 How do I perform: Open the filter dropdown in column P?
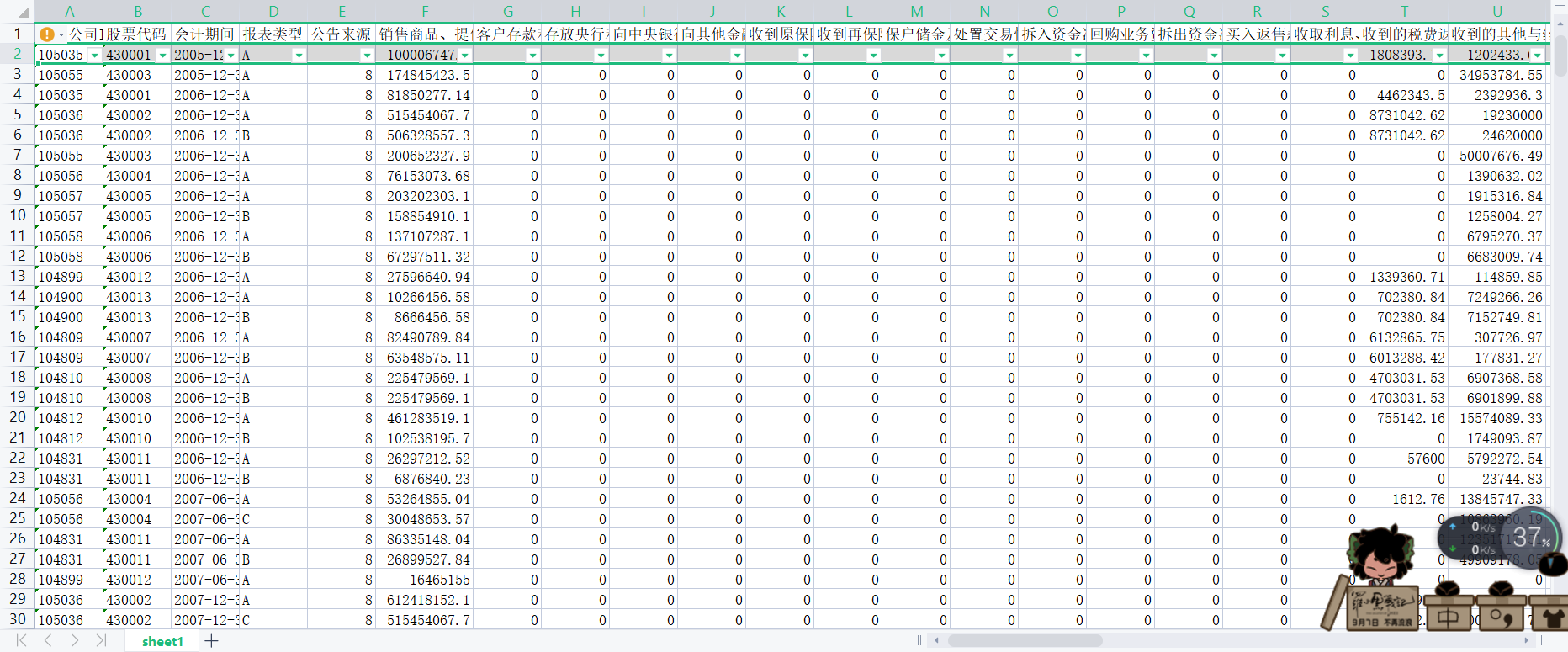(x=1146, y=56)
